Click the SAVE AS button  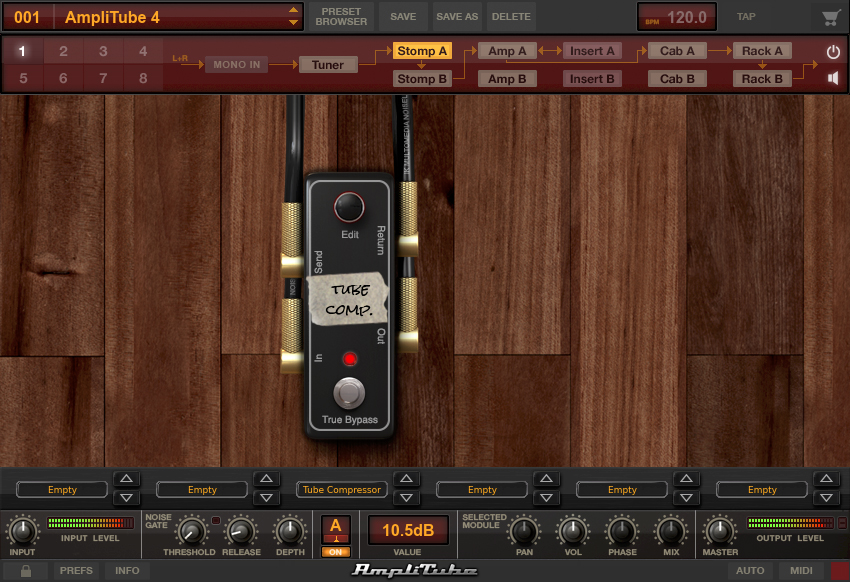point(457,17)
